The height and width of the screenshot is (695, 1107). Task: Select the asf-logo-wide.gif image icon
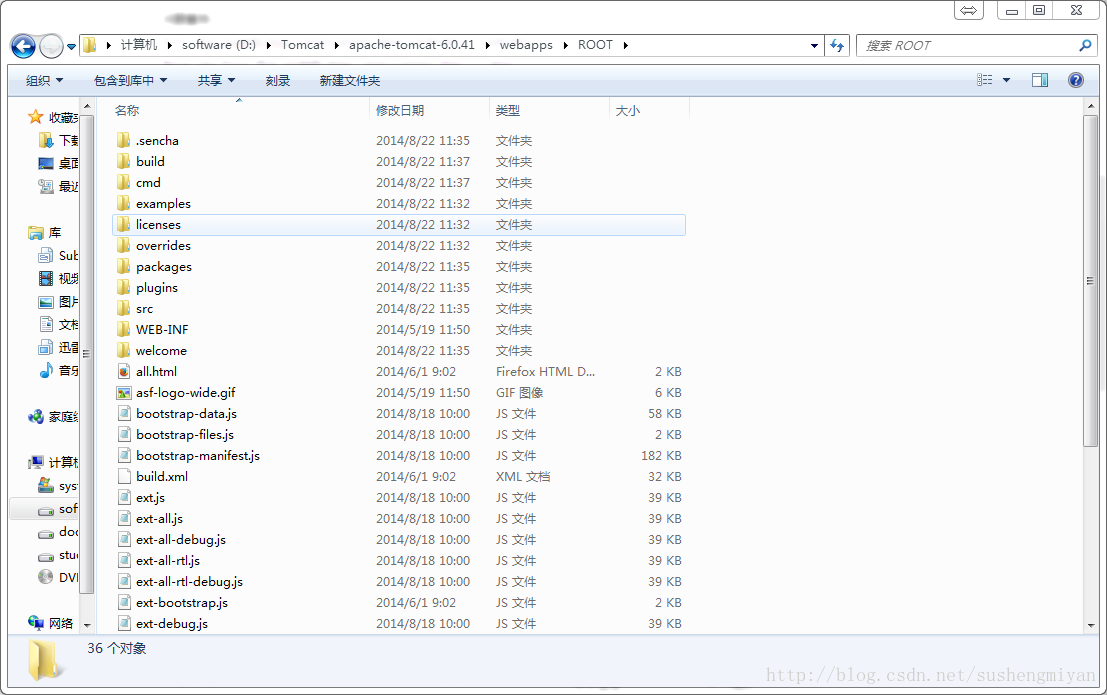pyautogui.click(x=124, y=393)
